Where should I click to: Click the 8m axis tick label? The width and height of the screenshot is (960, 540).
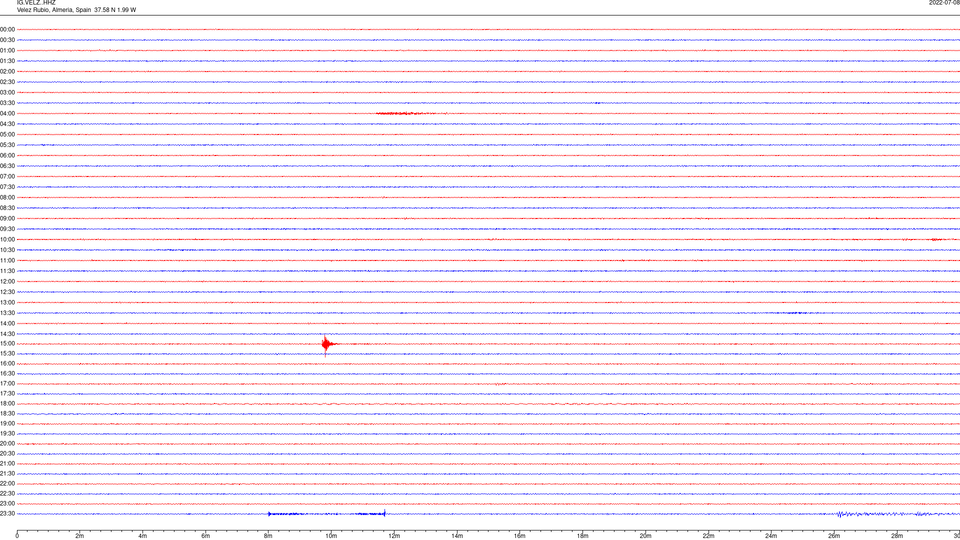(268, 536)
